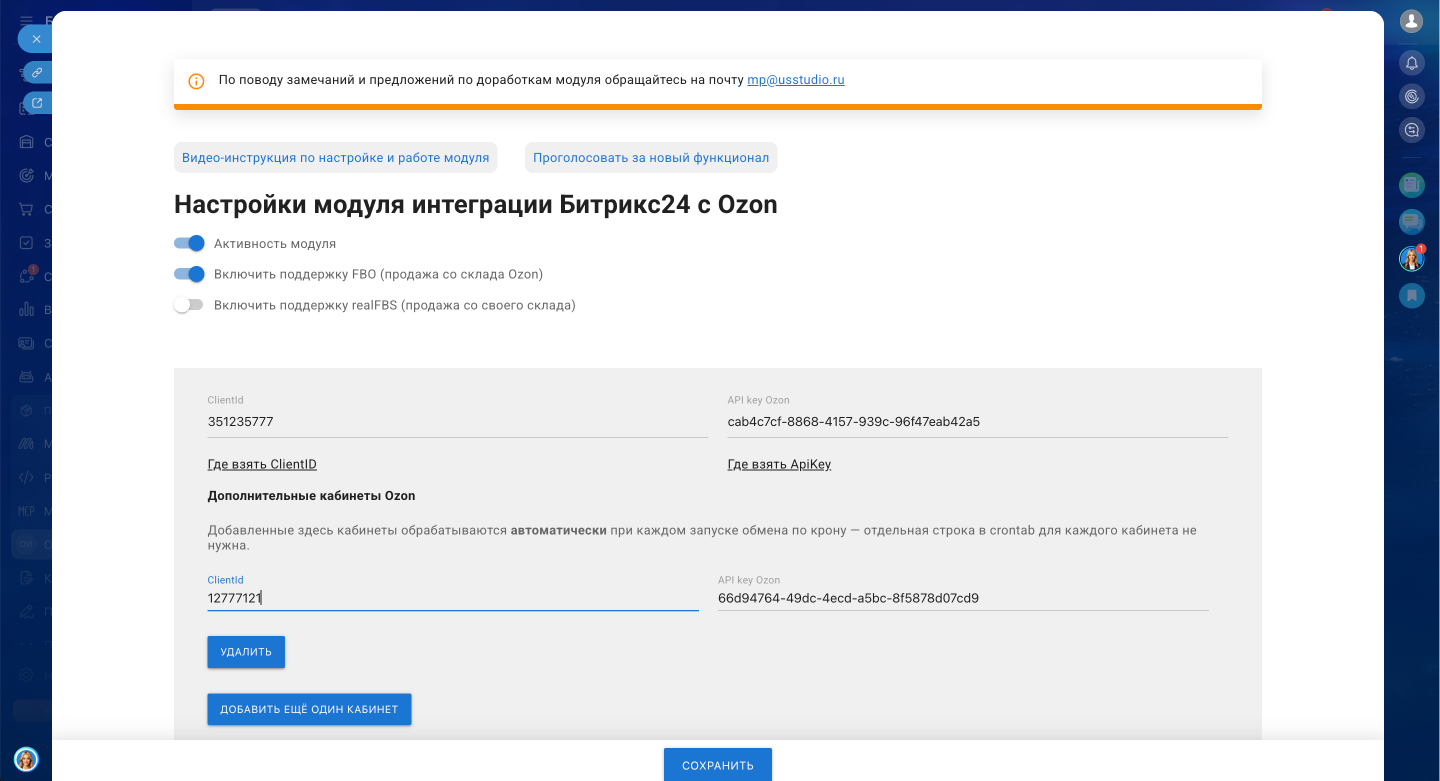Click the open in new window icon
This screenshot has height=781, width=1440.
point(36,102)
